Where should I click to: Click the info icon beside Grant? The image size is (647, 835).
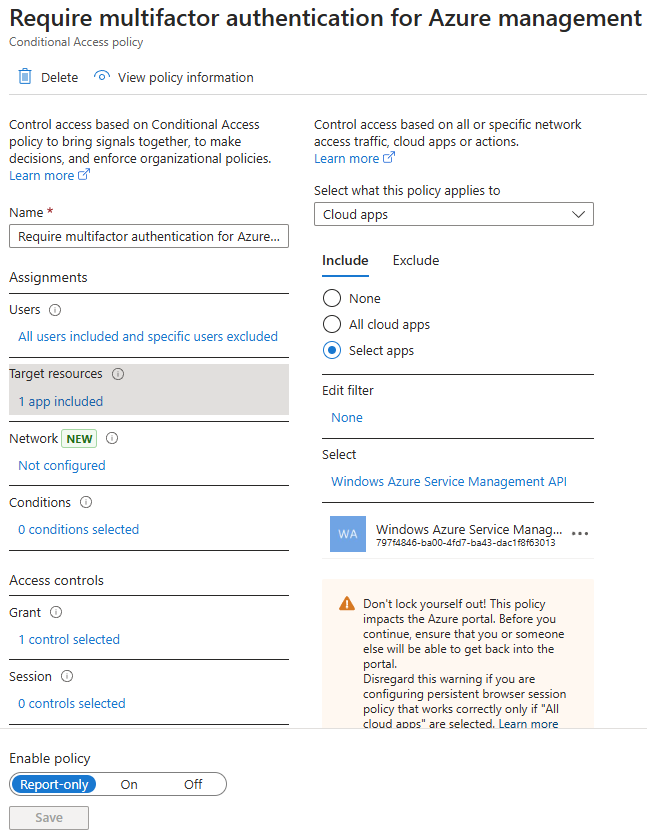[56, 612]
